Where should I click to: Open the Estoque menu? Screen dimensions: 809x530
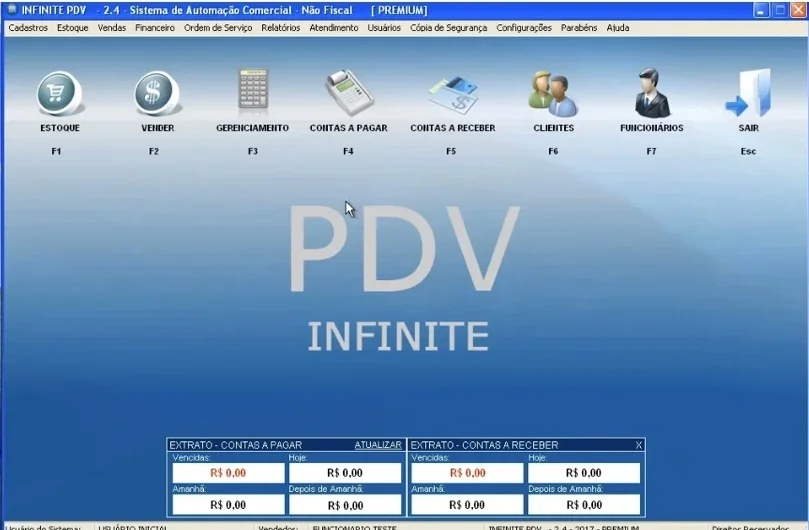72,28
